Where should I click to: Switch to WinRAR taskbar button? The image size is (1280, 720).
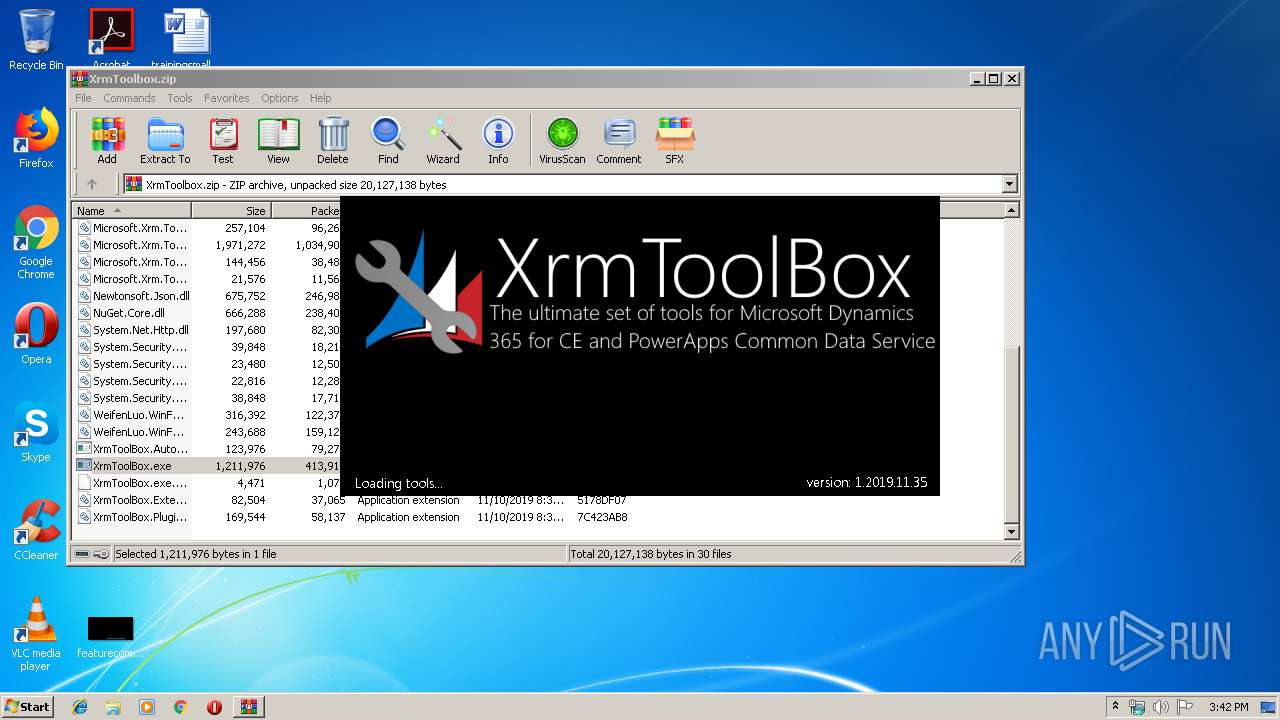pos(248,707)
